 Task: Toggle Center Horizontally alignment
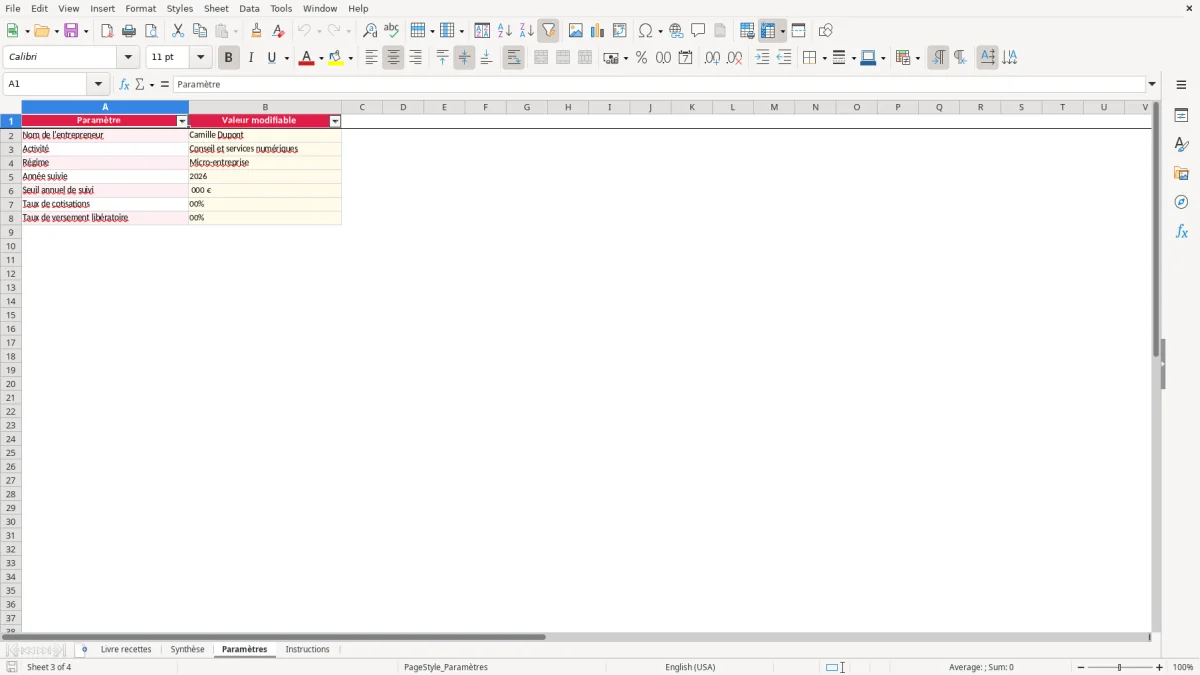pos(393,58)
